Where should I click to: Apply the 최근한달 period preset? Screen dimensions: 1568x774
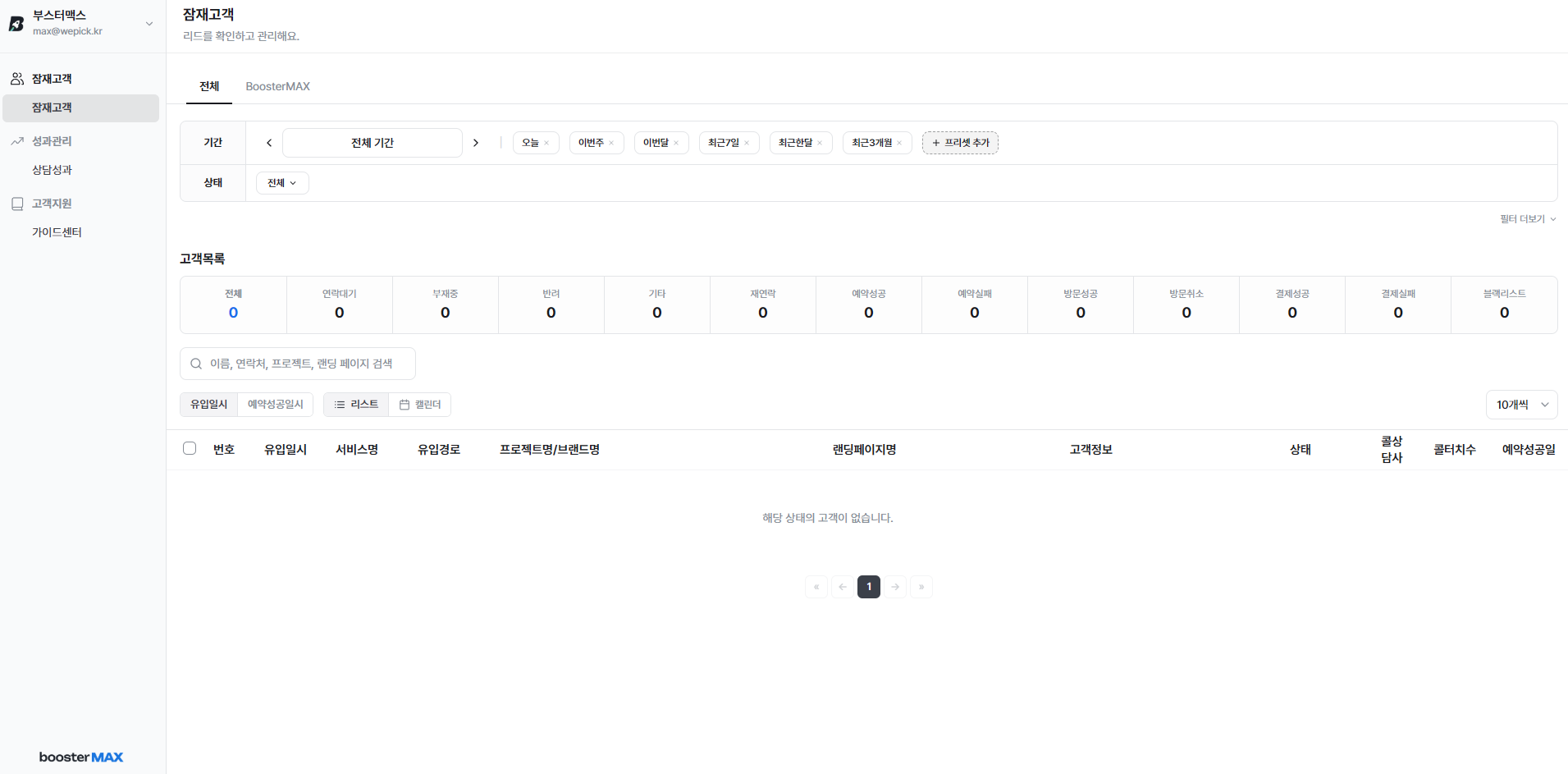(x=795, y=143)
